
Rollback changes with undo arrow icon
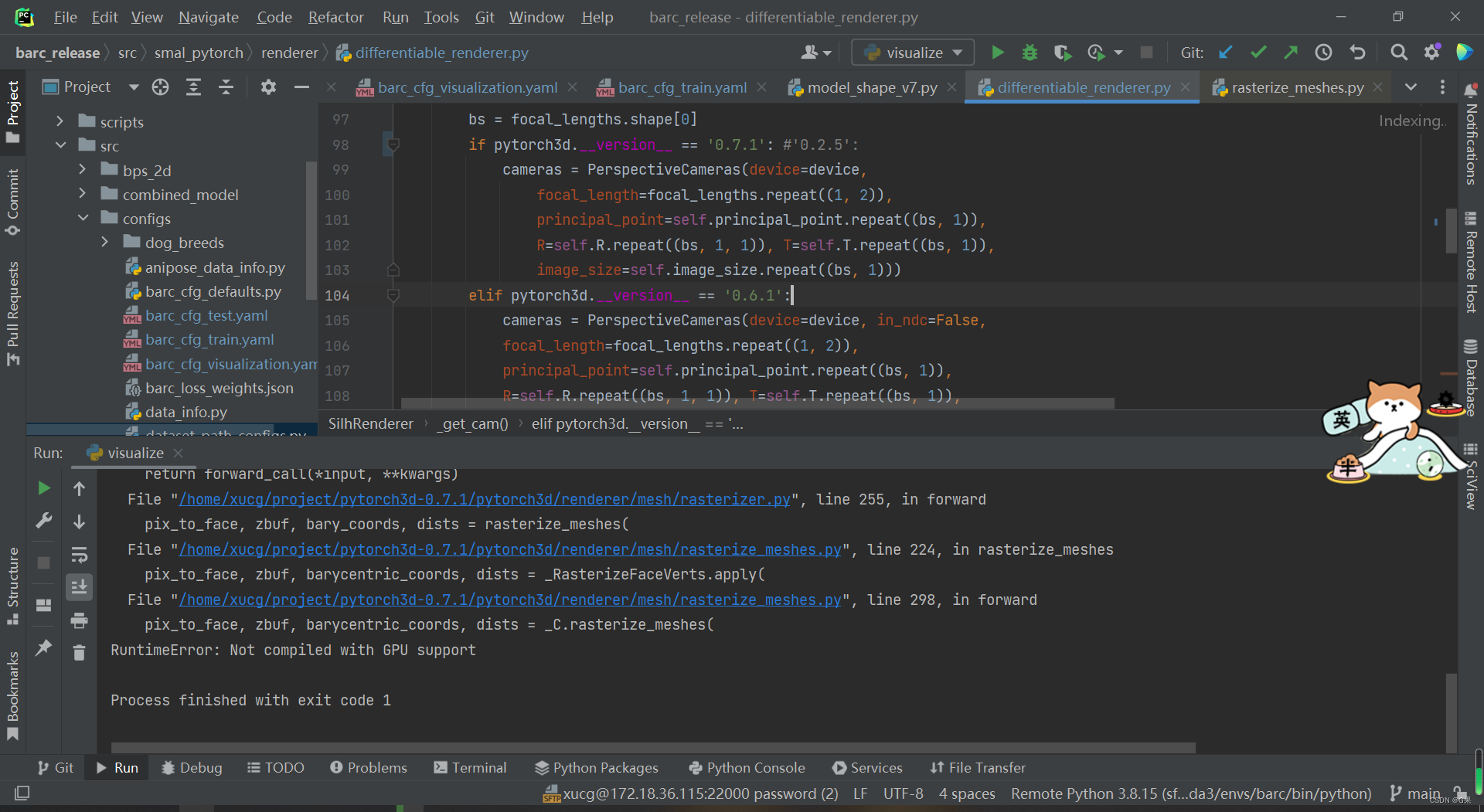coord(1357,53)
